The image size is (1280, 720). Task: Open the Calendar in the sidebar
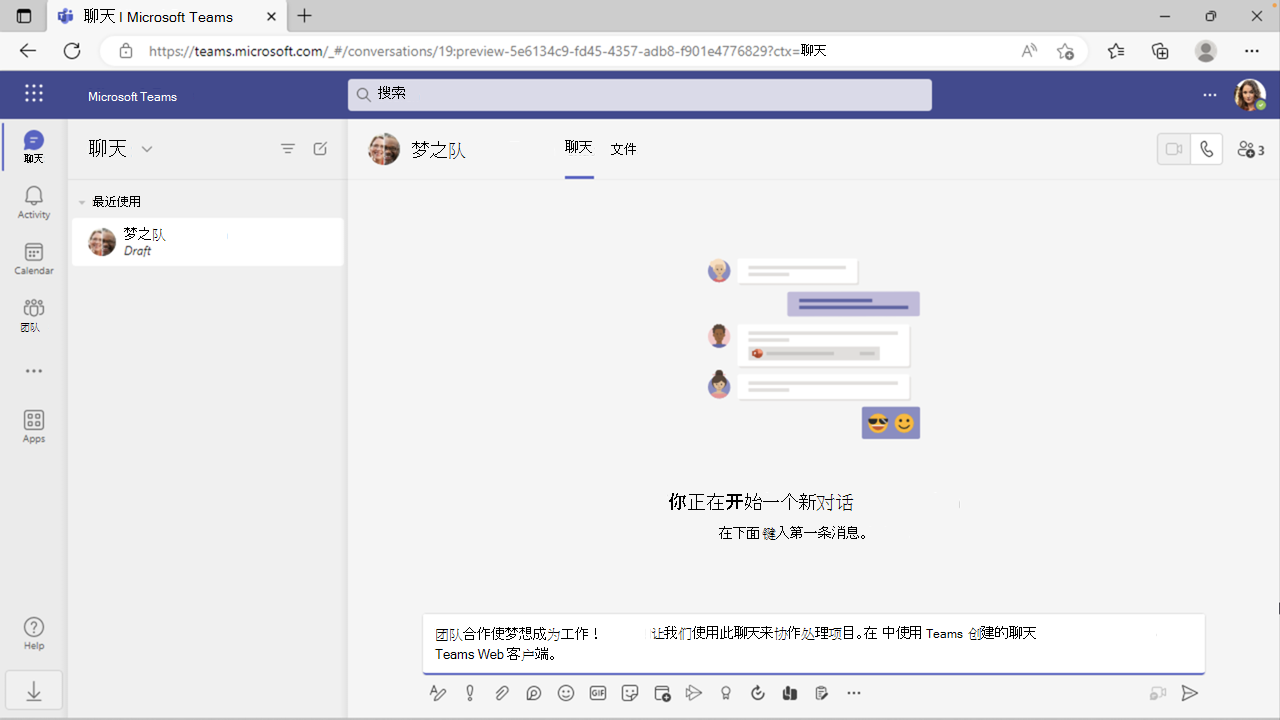(x=34, y=259)
